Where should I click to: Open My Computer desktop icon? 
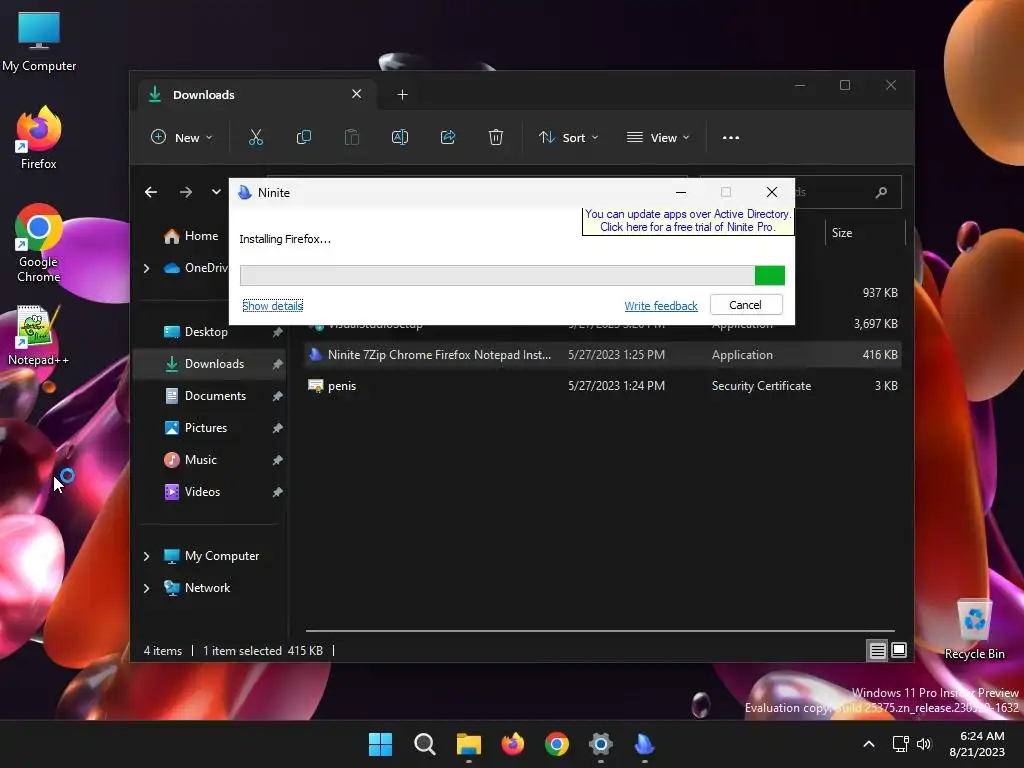(39, 42)
